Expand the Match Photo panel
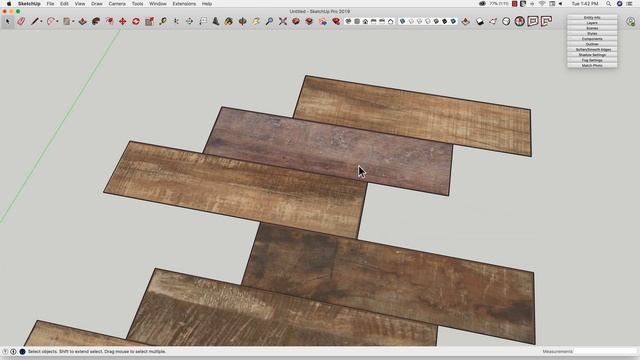Viewport: 640px width, 360px height. pyautogui.click(x=592, y=65)
